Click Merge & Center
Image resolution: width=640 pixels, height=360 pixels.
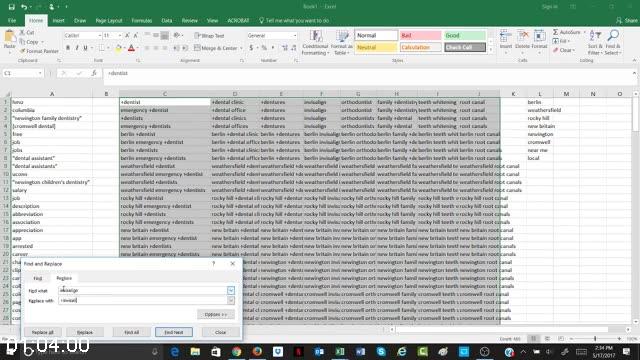tap(216, 48)
